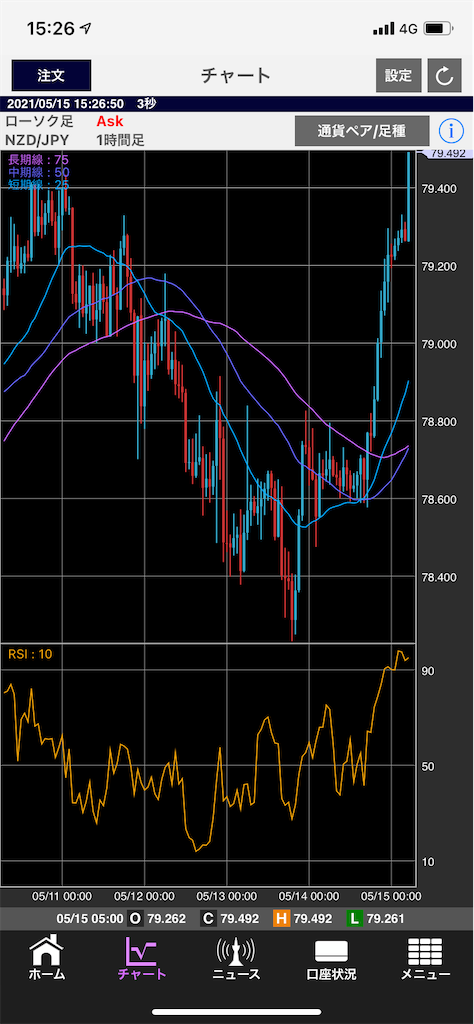Click the C 79.492 close value
The height and width of the screenshot is (1024, 474).
[230, 919]
